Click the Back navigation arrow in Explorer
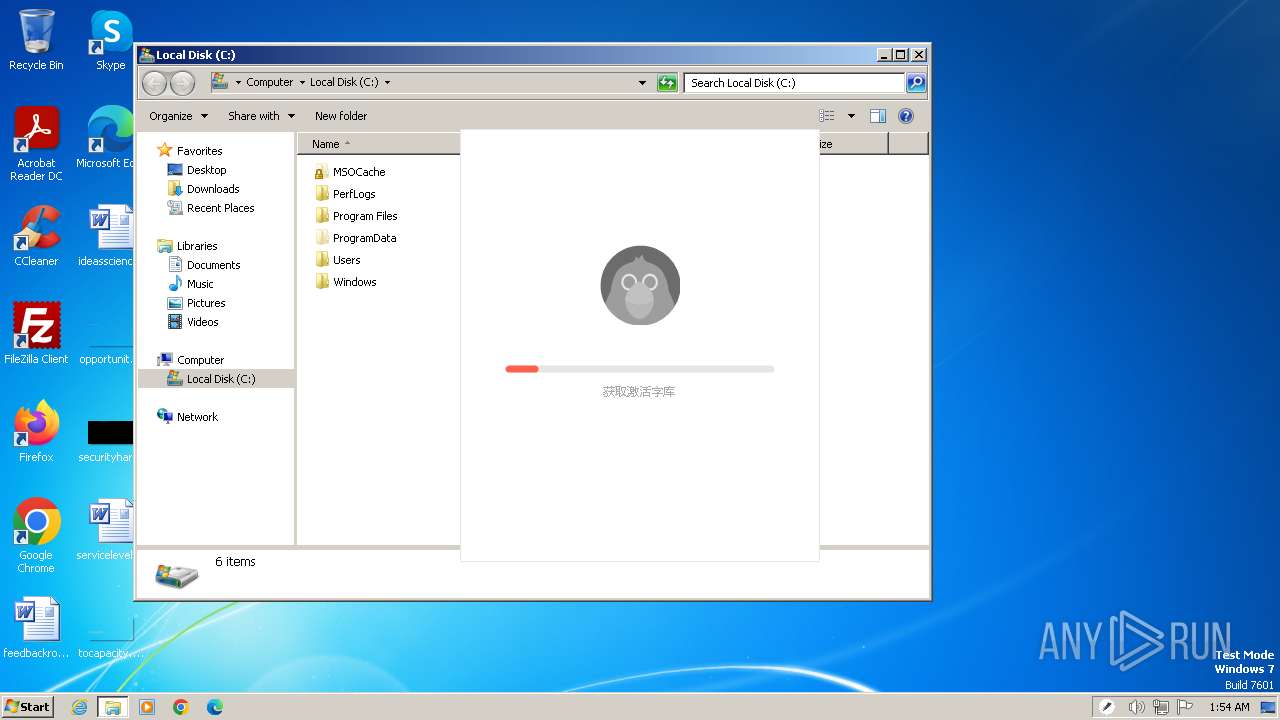 [155, 83]
